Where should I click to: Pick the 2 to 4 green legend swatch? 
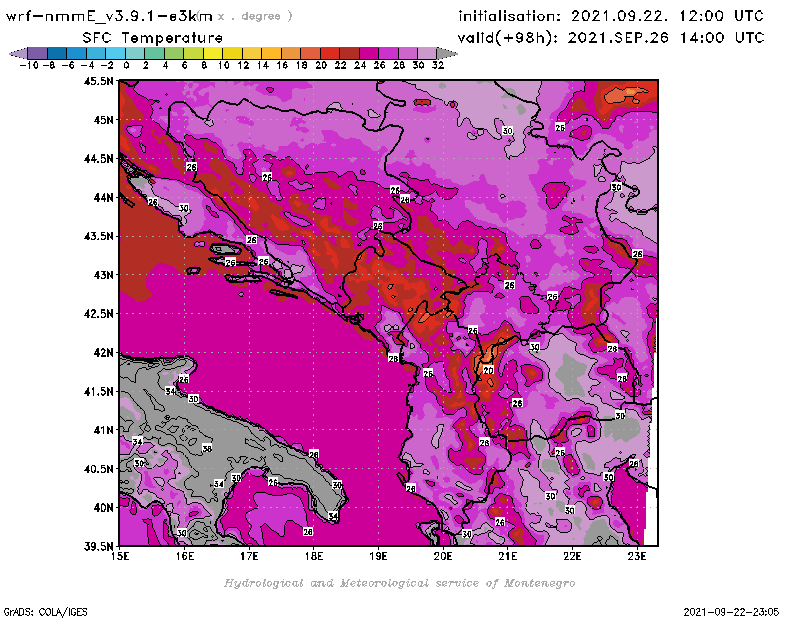point(155,53)
